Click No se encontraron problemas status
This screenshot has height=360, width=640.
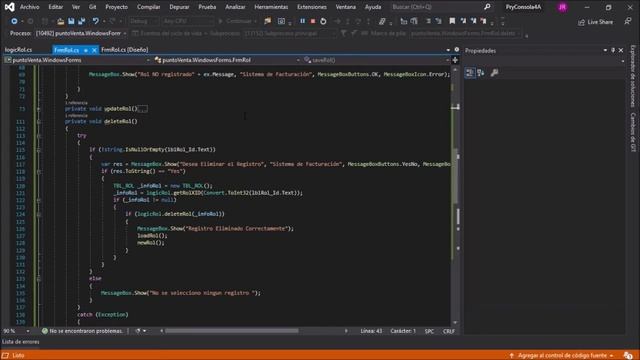point(82,331)
